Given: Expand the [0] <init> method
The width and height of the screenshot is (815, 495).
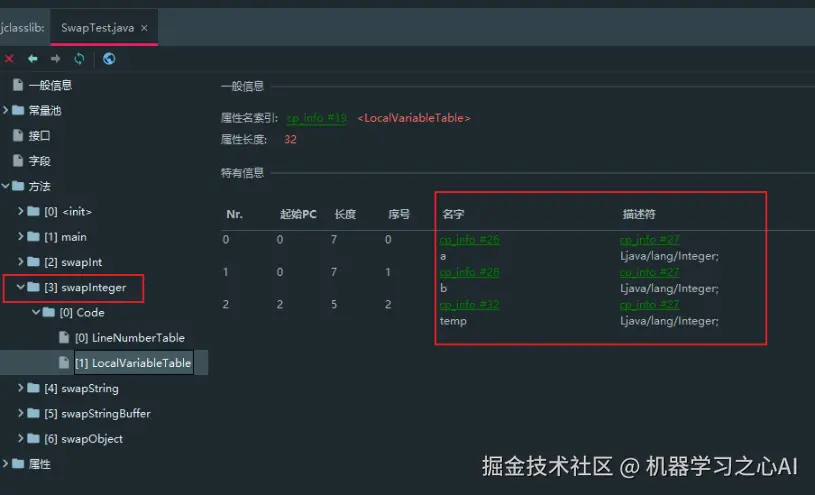Looking at the screenshot, I should point(21,211).
